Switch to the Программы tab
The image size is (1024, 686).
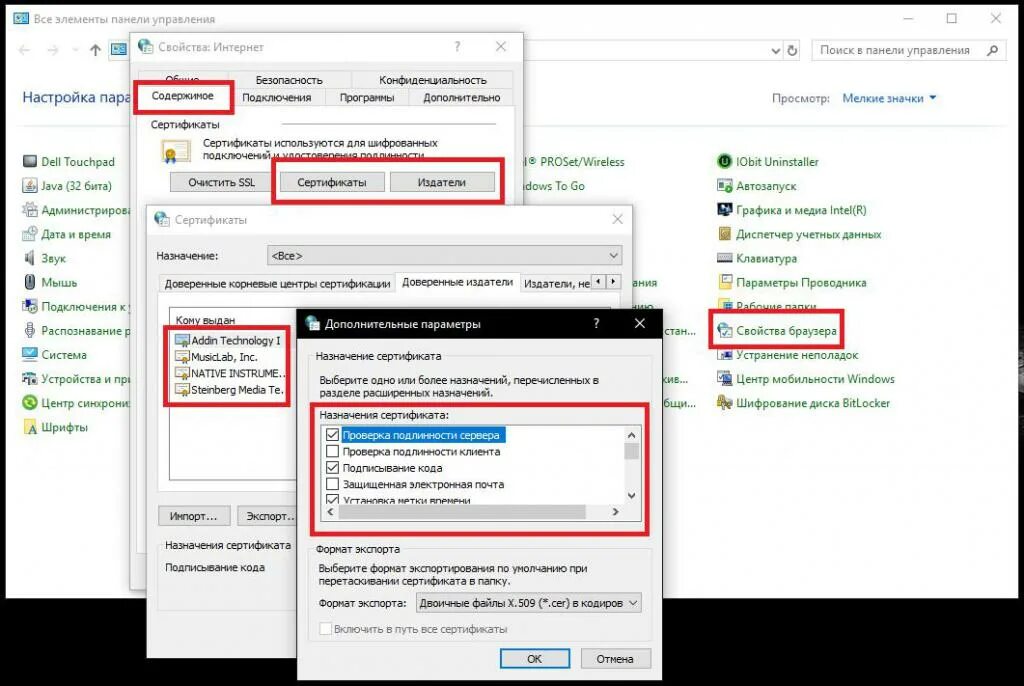pyautogui.click(x=367, y=97)
